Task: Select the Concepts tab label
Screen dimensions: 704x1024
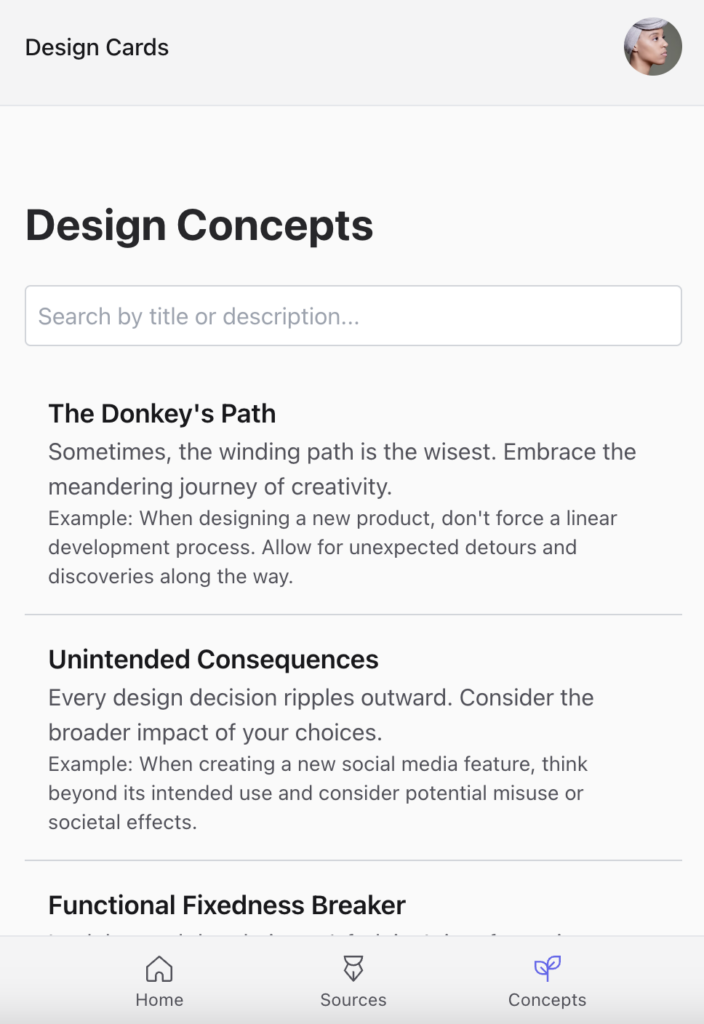Action: [547, 1000]
